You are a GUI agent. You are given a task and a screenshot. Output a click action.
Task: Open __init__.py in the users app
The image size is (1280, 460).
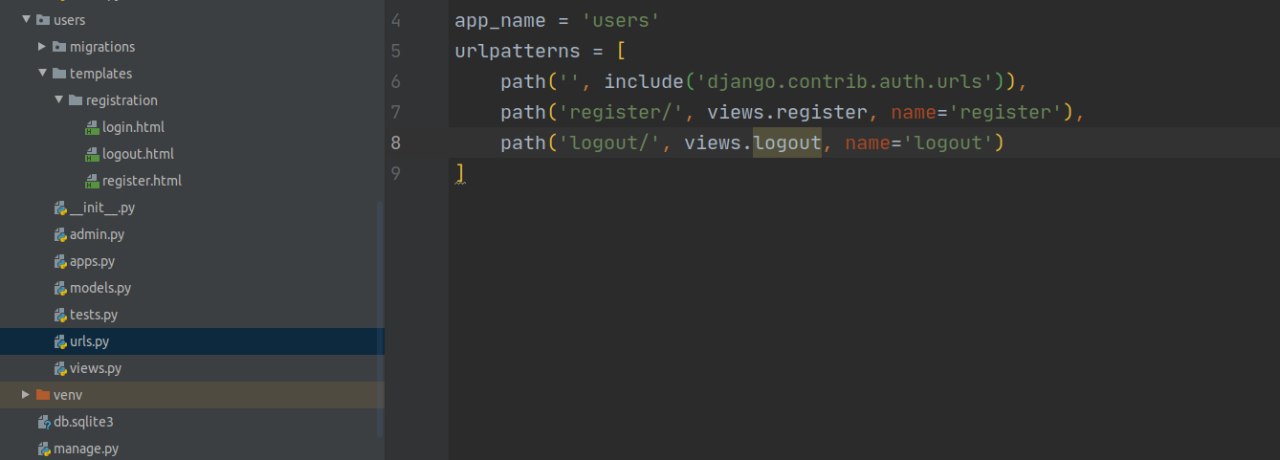click(x=102, y=208)
